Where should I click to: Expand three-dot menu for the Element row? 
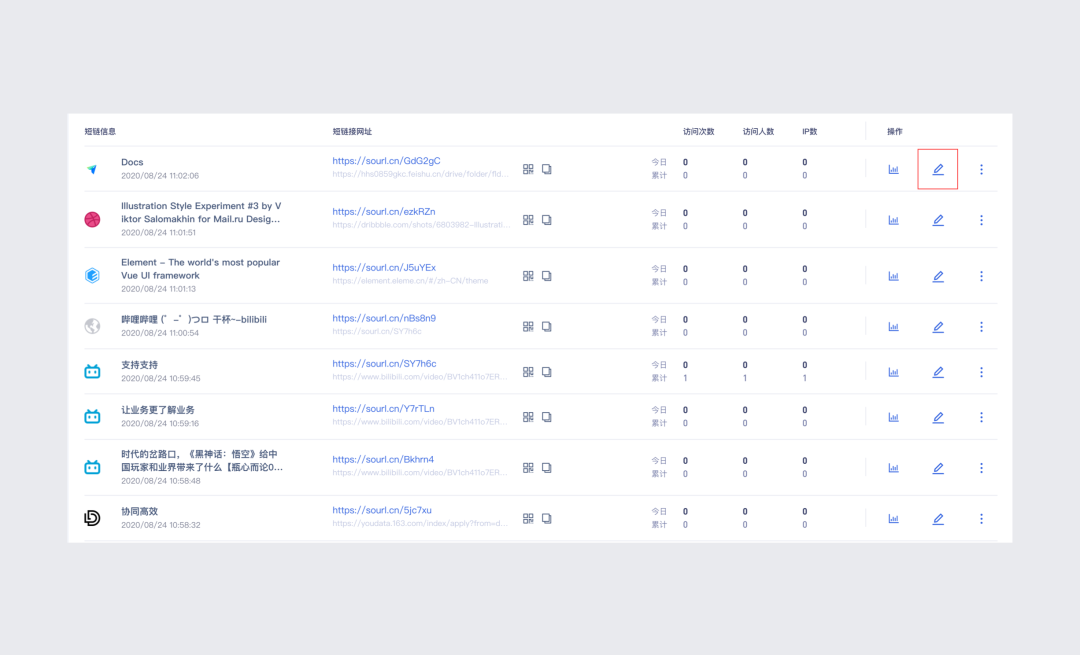point(981,276)
